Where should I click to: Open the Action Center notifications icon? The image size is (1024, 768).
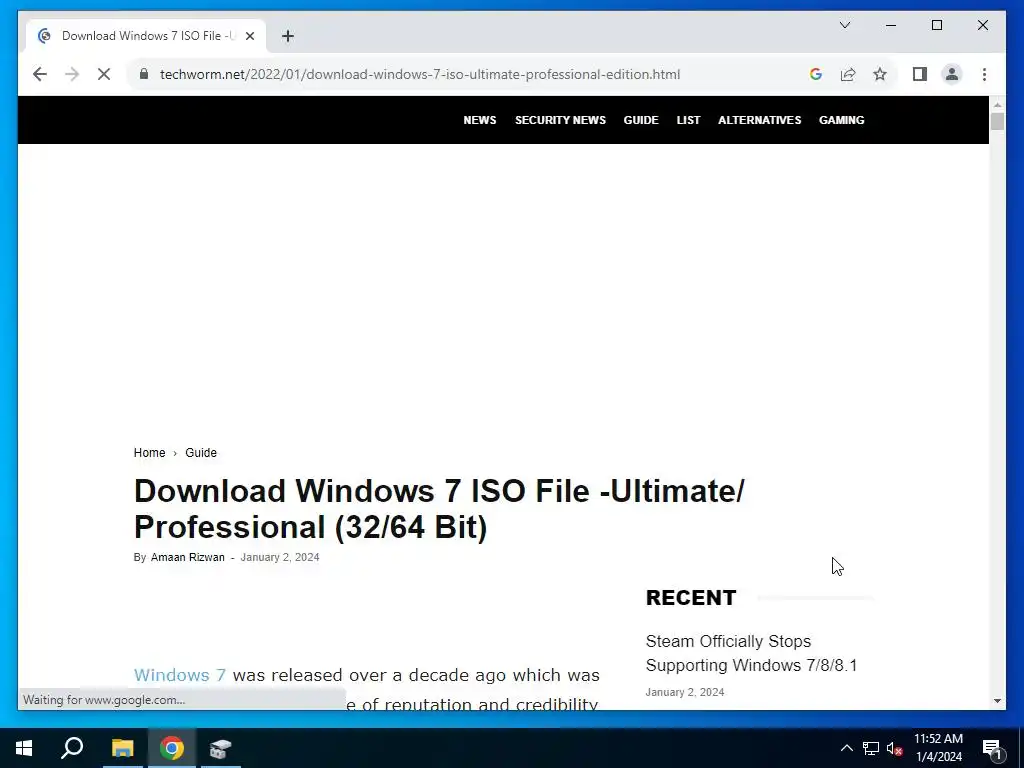992,748
